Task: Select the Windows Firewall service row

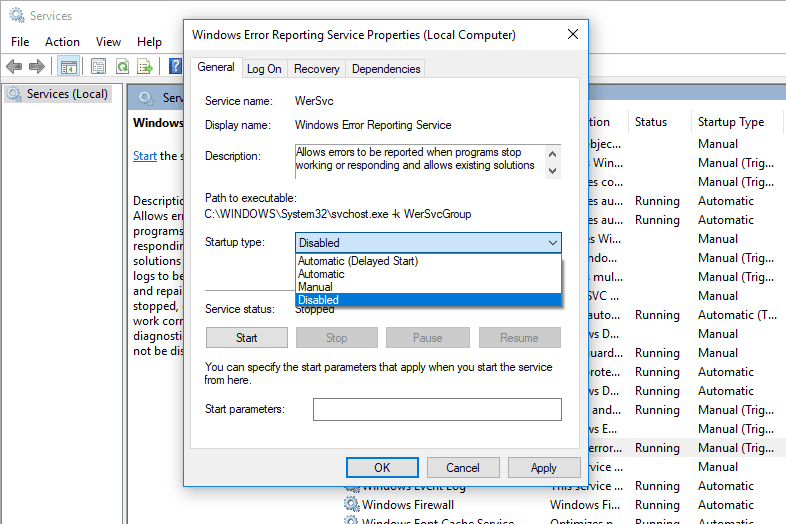Action: 562,504
